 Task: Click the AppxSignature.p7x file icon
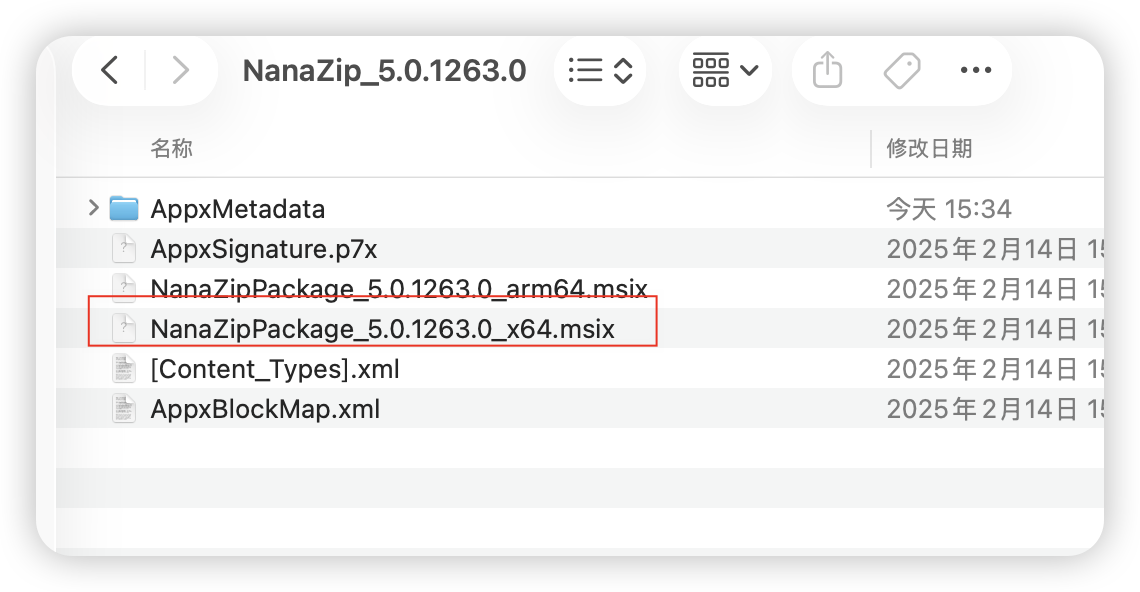[123, 248]
